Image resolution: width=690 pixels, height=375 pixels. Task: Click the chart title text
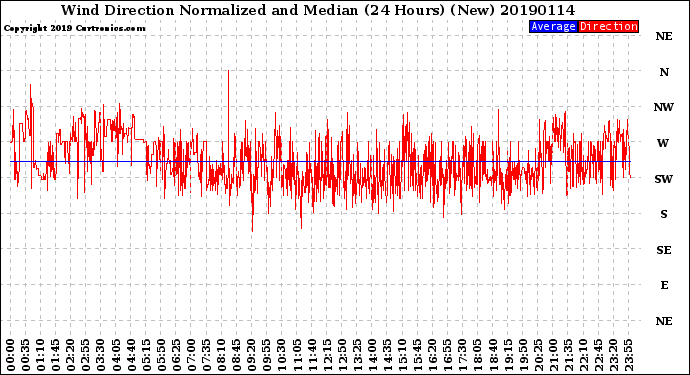click(318, 10)
